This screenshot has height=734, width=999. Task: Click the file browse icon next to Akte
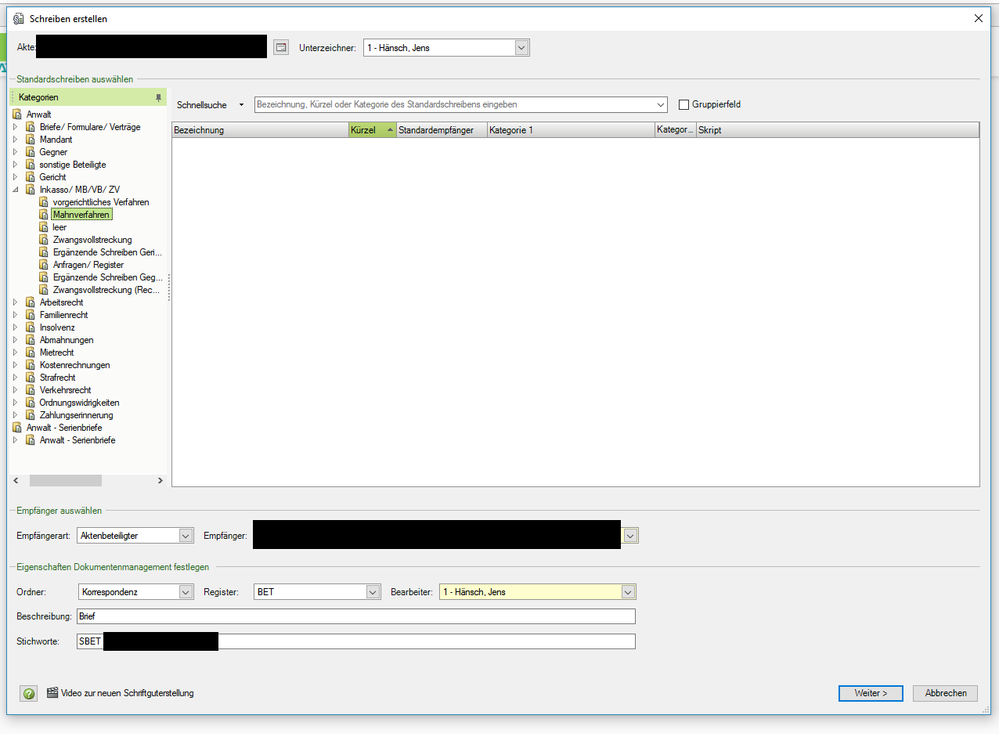[281, 47]
